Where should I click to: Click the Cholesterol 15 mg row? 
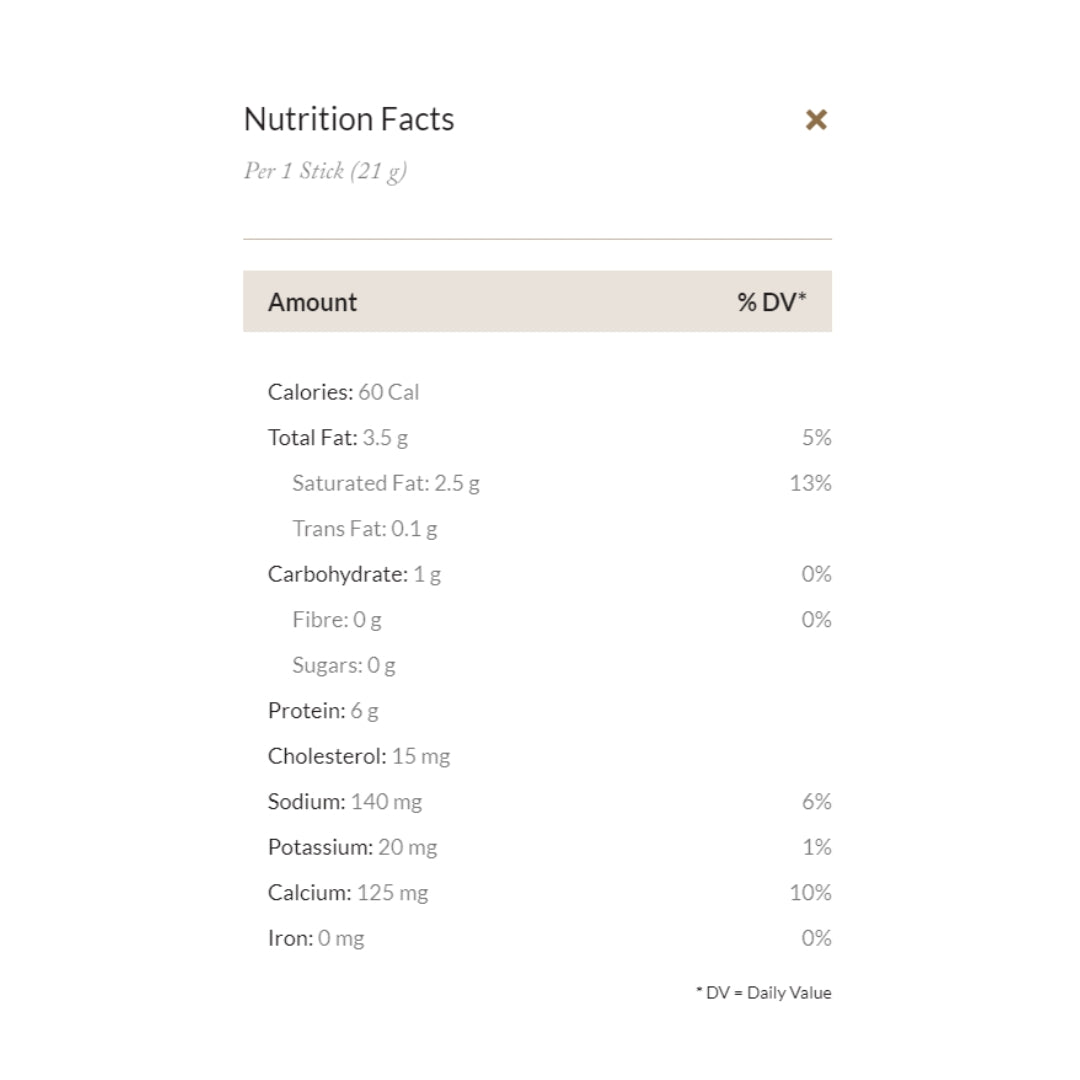tap(358, 756)
